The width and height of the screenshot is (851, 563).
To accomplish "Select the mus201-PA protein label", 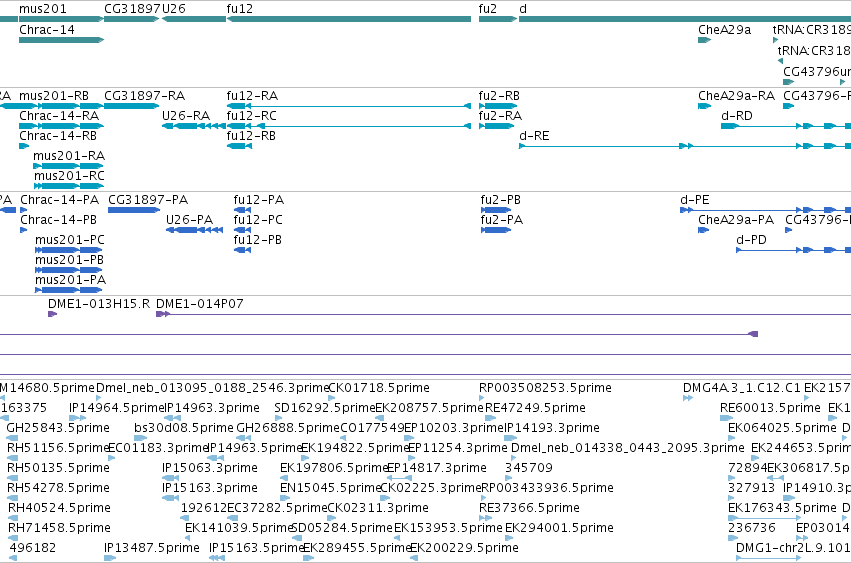I will (71, 281).
